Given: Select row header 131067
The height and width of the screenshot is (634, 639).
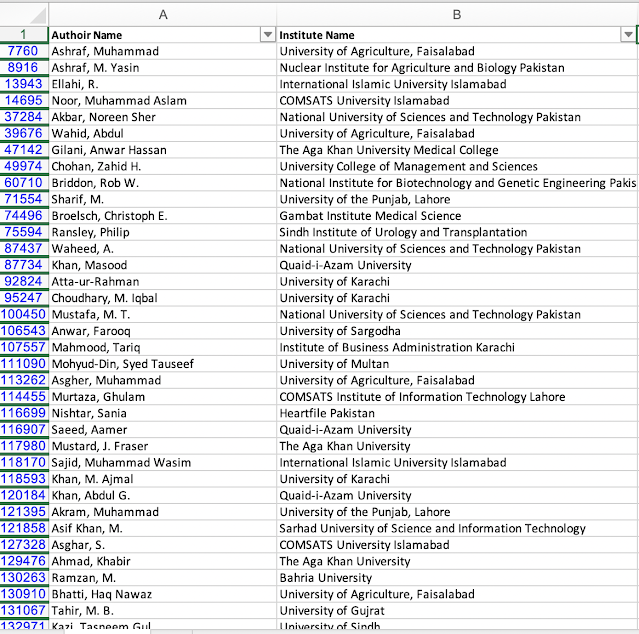Looking at the screenshot, I should (24, 611).
